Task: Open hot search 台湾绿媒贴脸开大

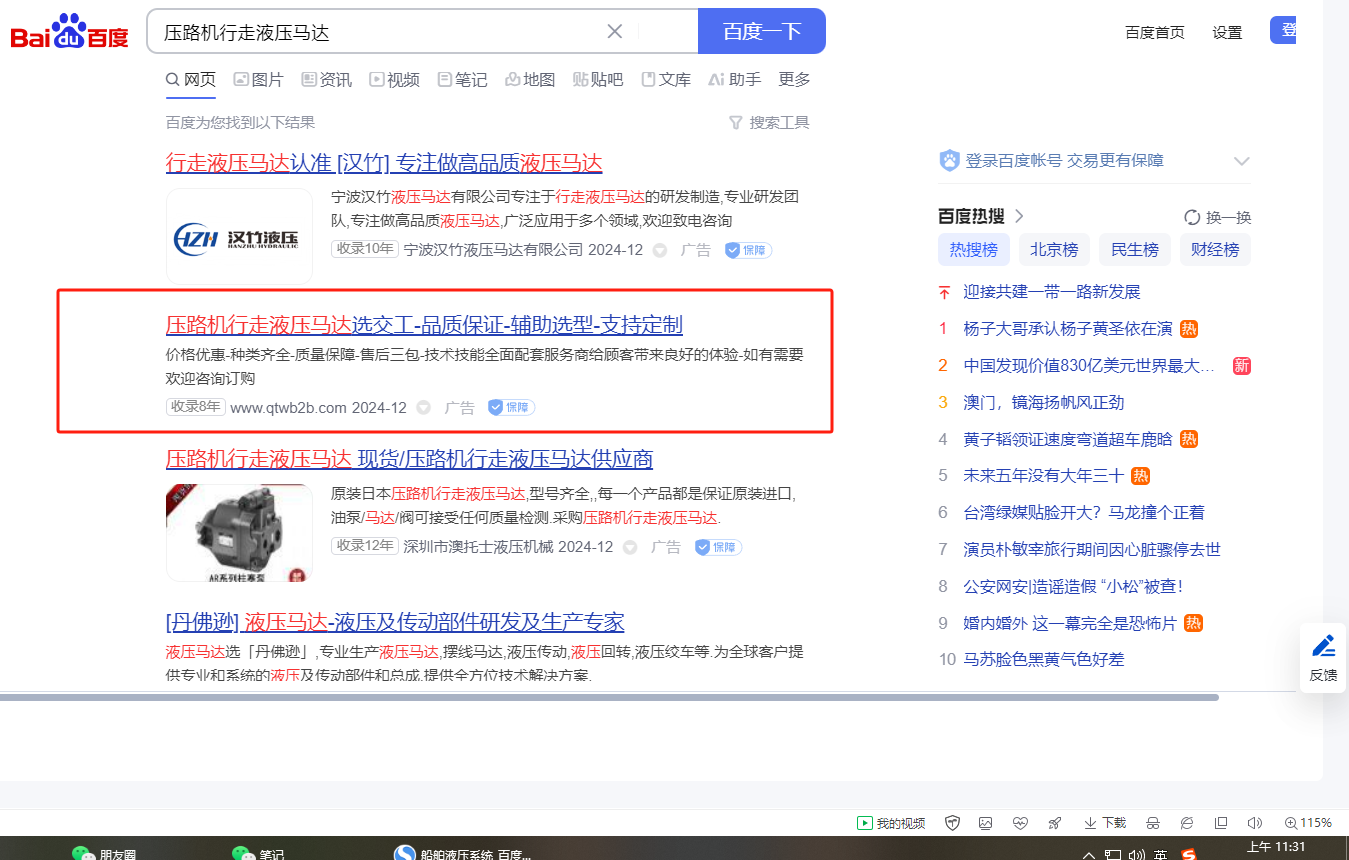Action: [1084, 513]
